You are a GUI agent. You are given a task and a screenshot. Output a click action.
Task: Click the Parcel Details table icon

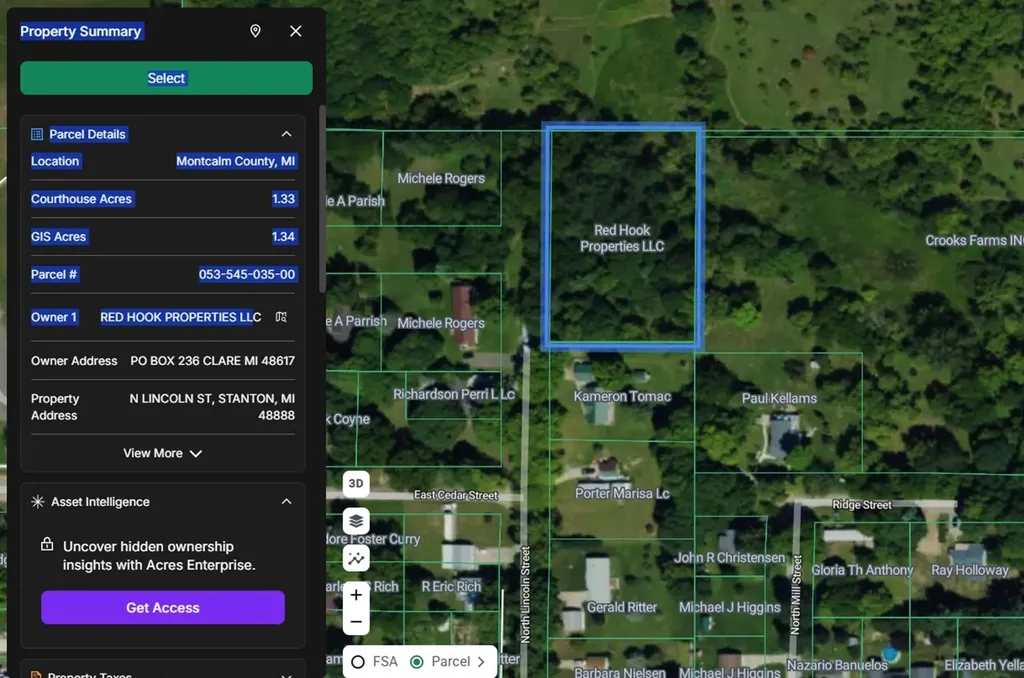(37, 134)
